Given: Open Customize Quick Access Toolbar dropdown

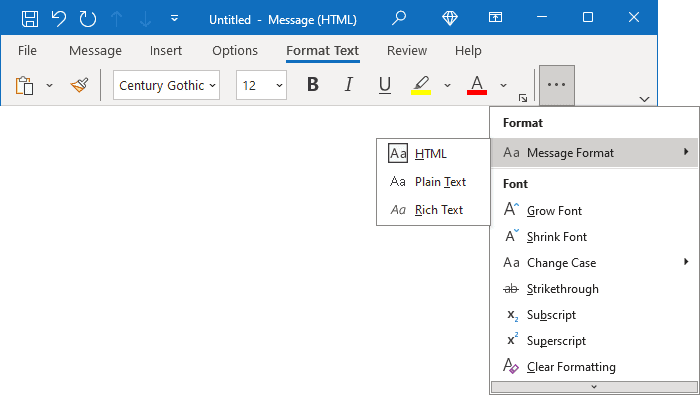Looking at the screenshot, I should (175, 18).
